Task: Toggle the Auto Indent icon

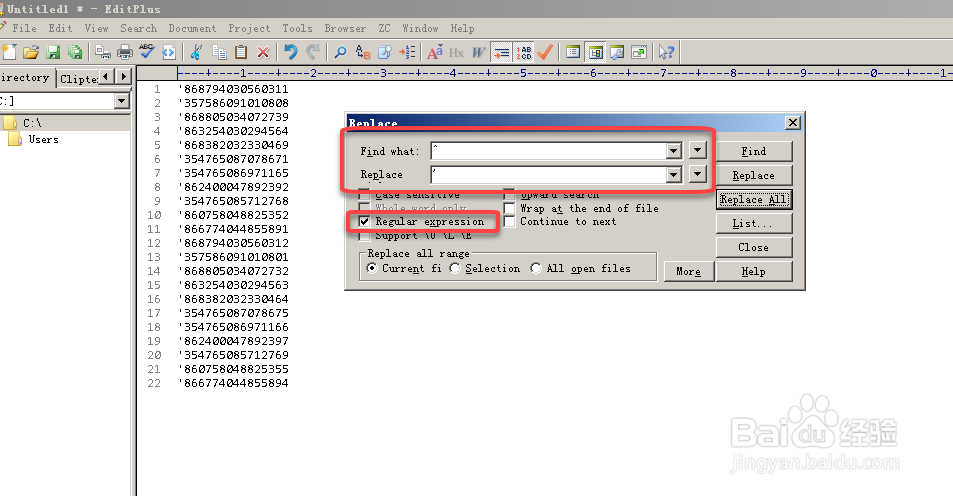Action: click(x=501, y=52)
